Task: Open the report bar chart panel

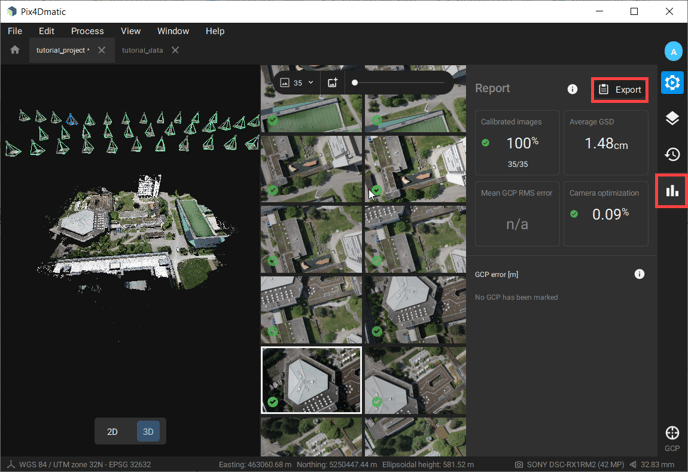Action: point(672,190)
